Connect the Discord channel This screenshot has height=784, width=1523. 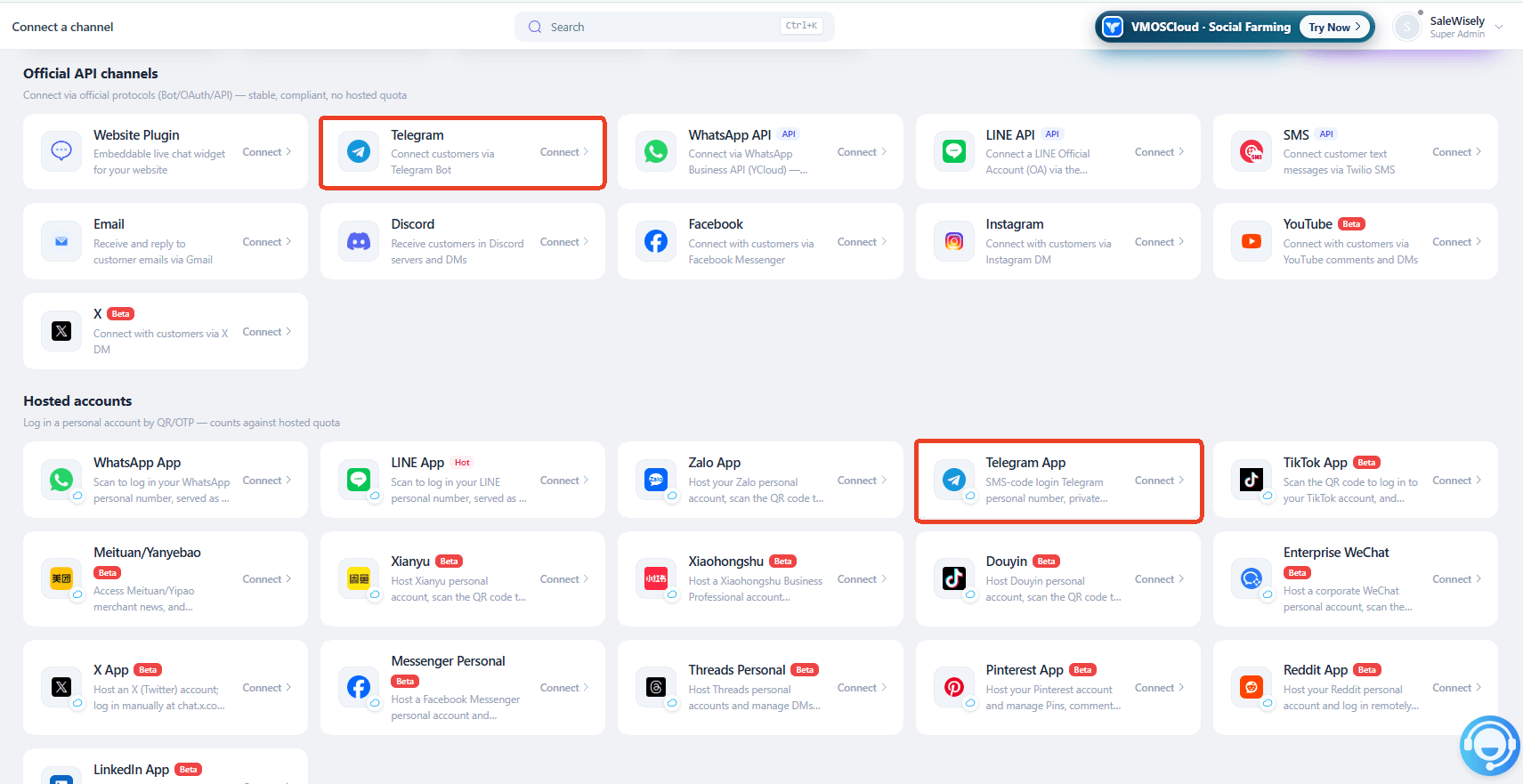click(x=564, y=242)
